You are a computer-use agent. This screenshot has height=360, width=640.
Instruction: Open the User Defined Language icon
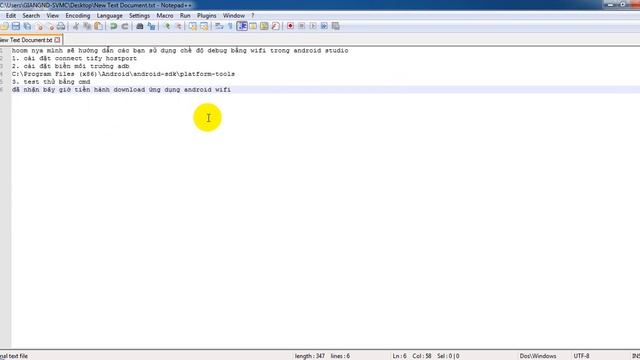(253, 26)
